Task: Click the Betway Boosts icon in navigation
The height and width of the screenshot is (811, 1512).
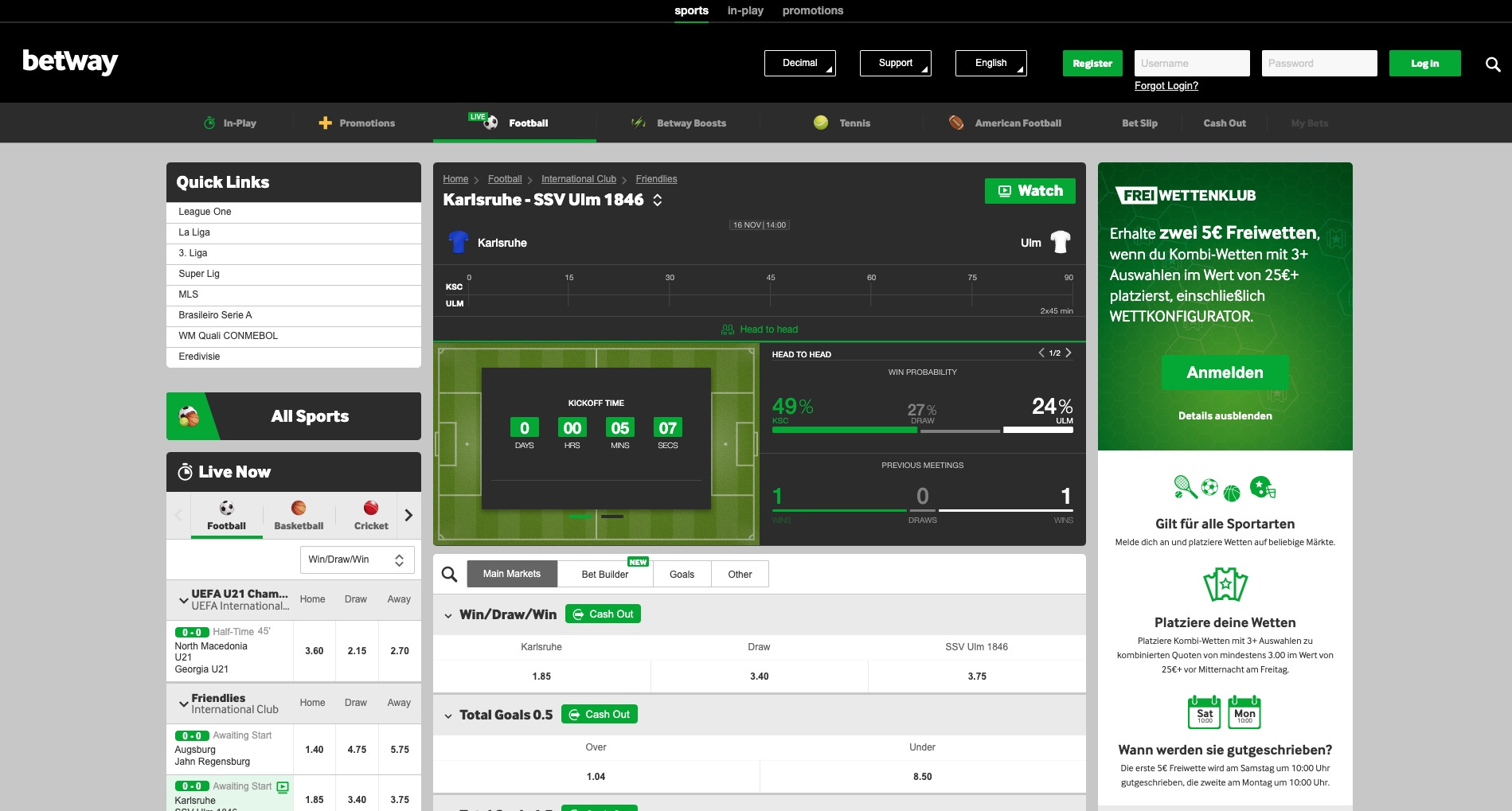Action: 637,121
